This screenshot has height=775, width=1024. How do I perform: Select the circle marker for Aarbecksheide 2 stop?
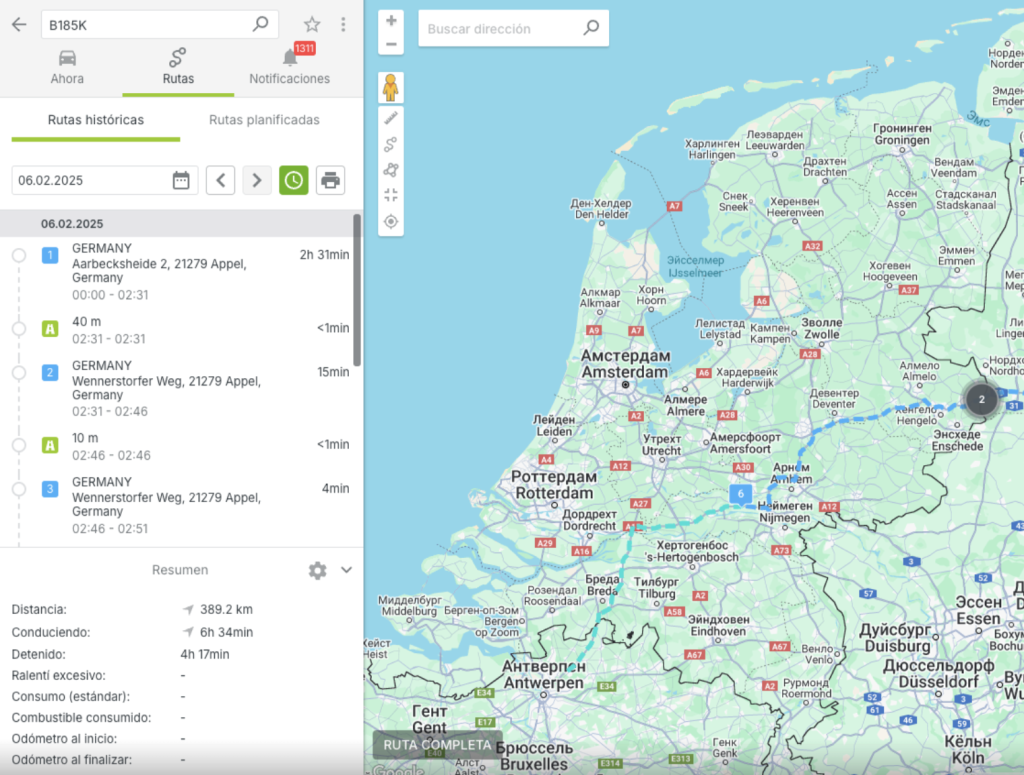pos(19,256)
